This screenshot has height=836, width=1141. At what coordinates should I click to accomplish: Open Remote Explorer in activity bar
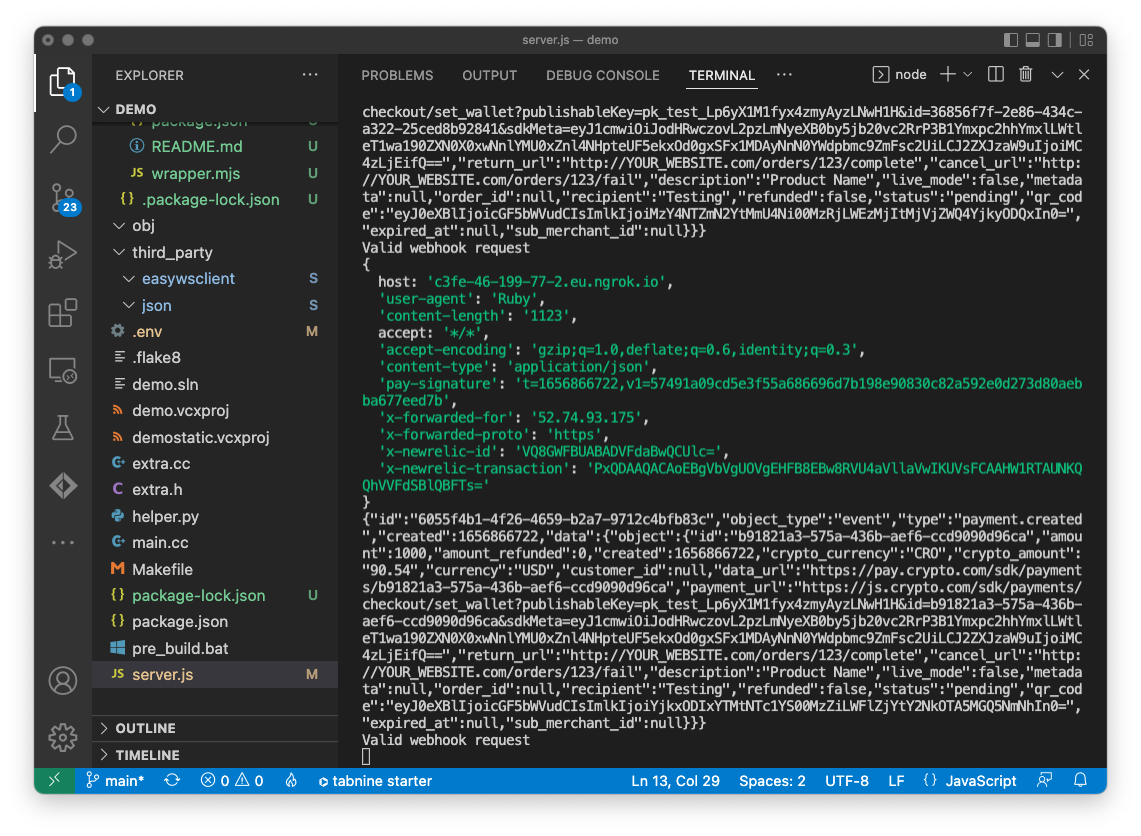[x=63, y=371]
